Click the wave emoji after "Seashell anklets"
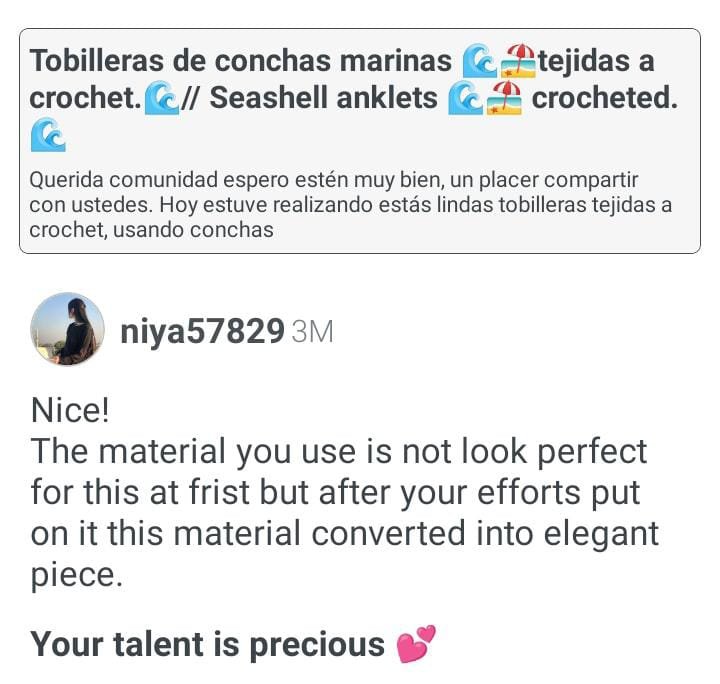720x684 pixels. pyautogui.click(x=465, y=98)
